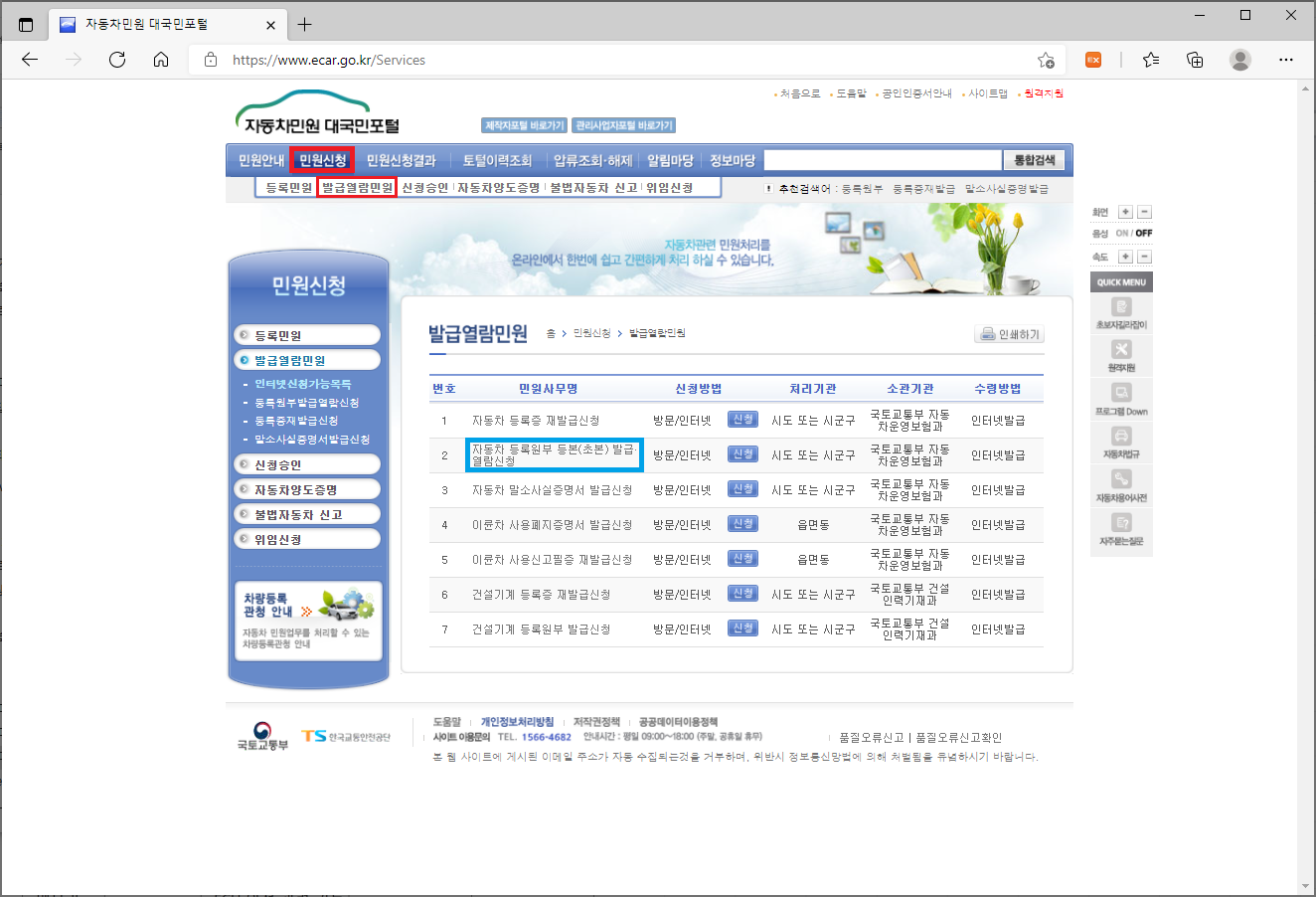
Task: Go back in the browser
Action: pos(30,60)
